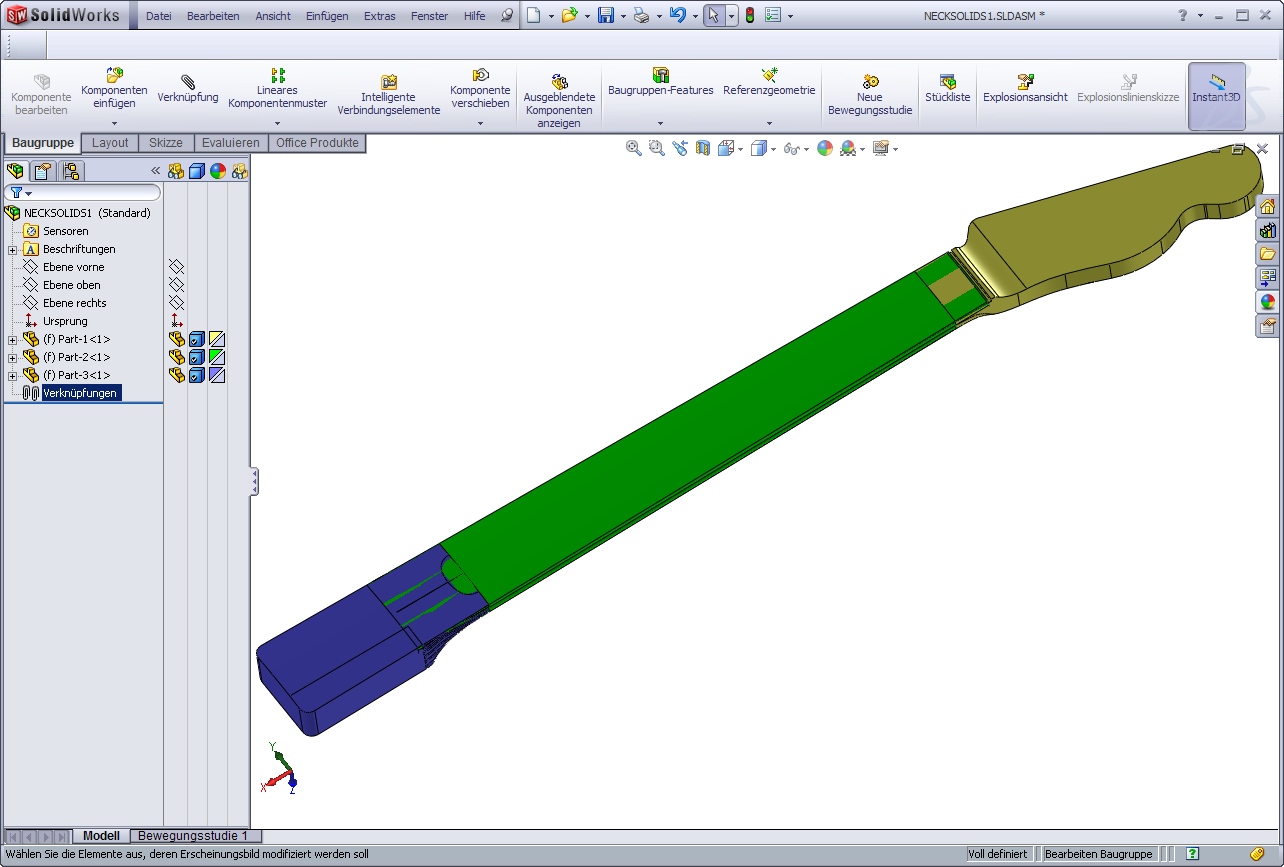Expand the Beschriftungen tree node
This screenshot has width=1284, height=867.
13,249
